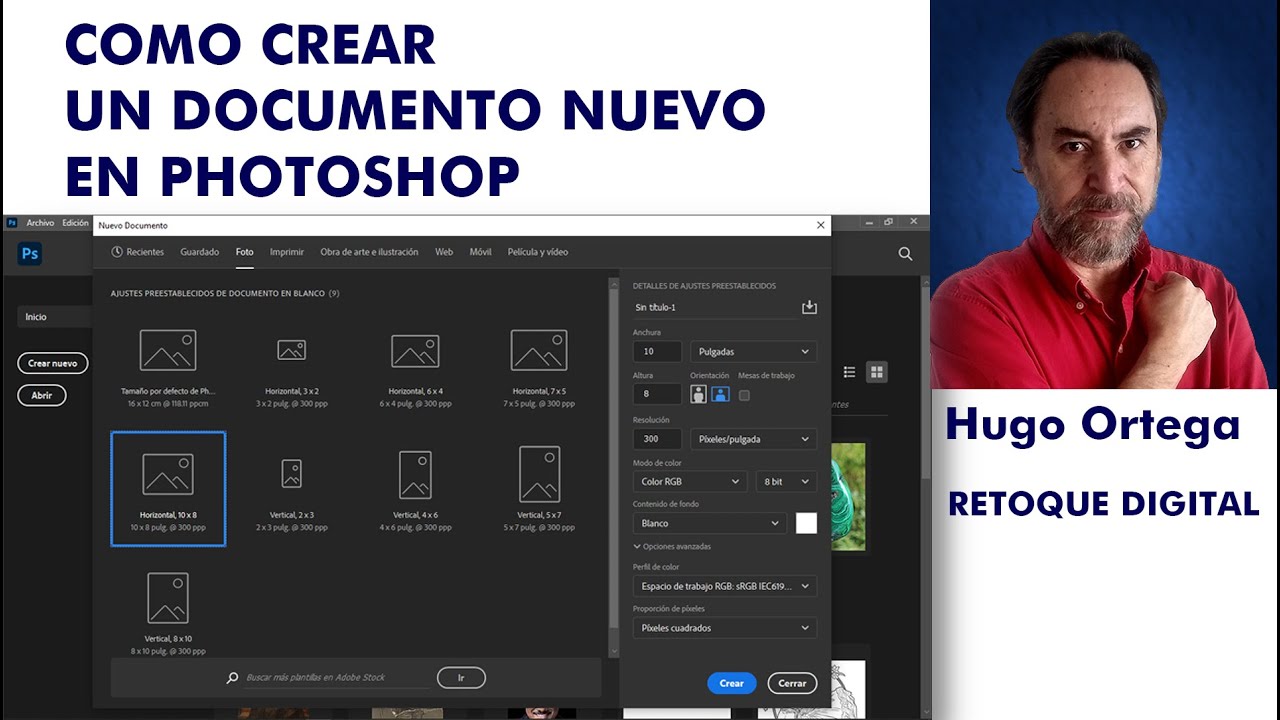The height and width of the screenshot is (720, 1280).
Task: Switch to the Móvil tab
Action: (x=481, y=252)
